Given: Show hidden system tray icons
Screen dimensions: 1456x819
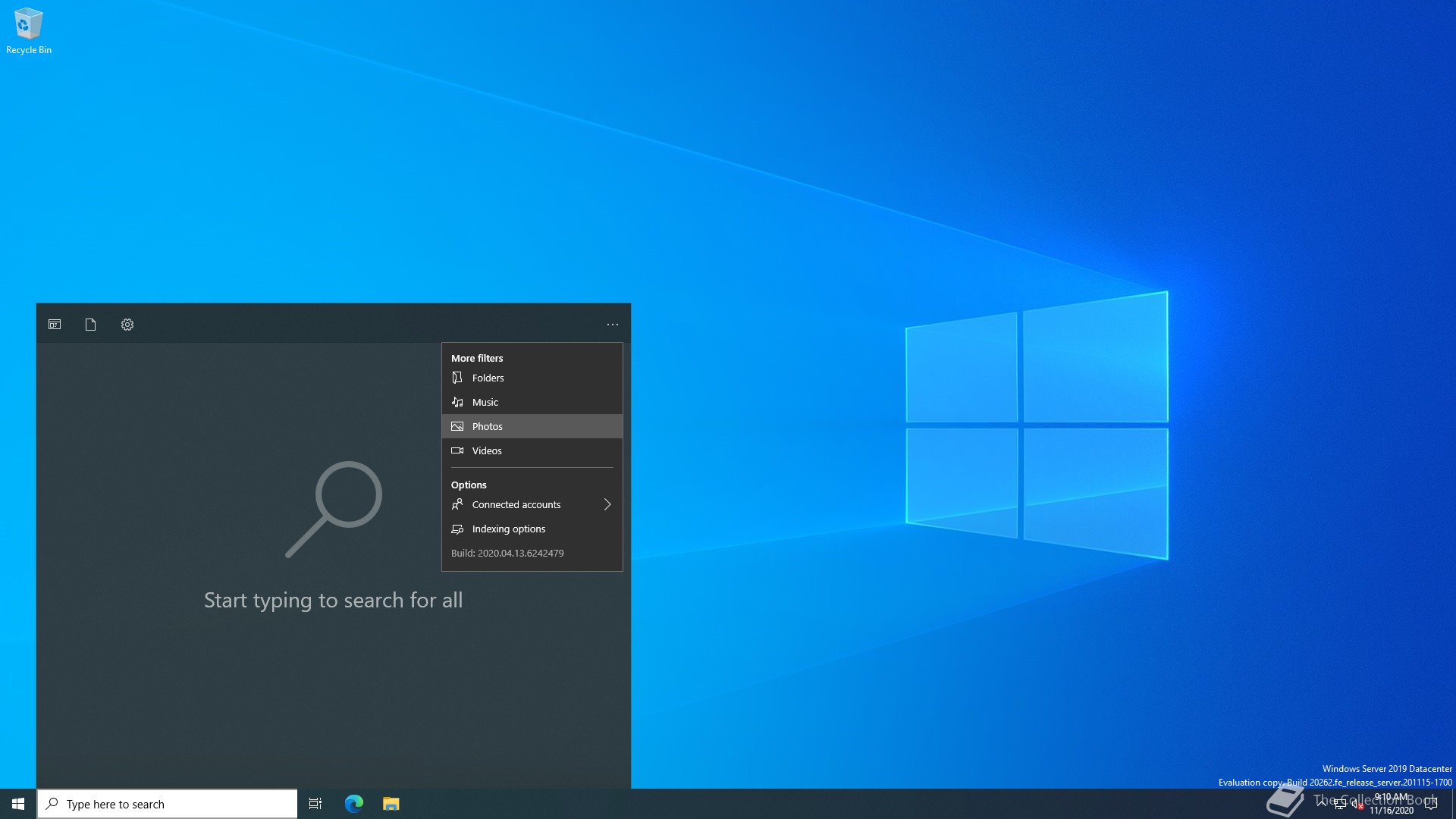Looking at the screenshot, I should coord(1322,804).
